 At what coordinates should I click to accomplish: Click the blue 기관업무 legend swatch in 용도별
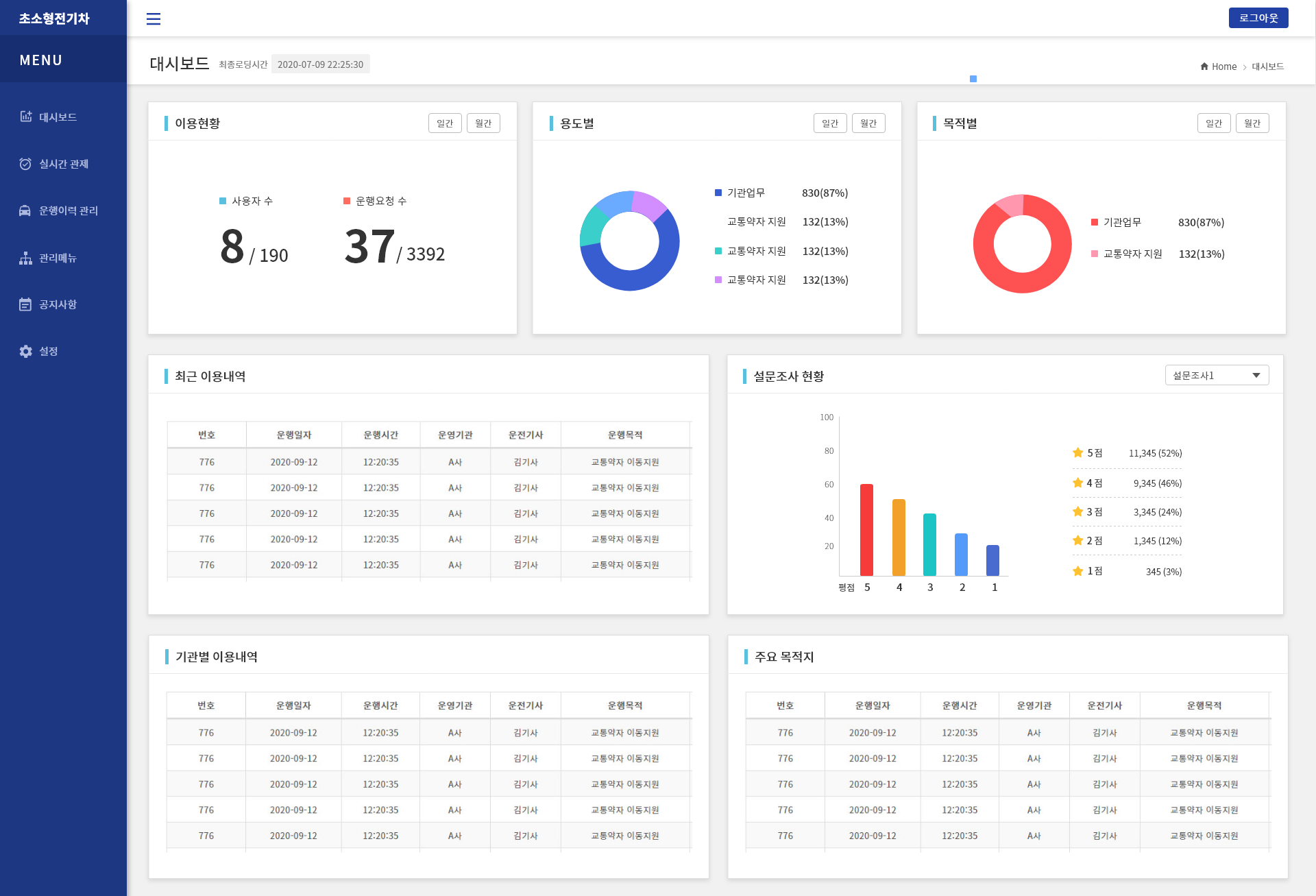tap(718, 193)
